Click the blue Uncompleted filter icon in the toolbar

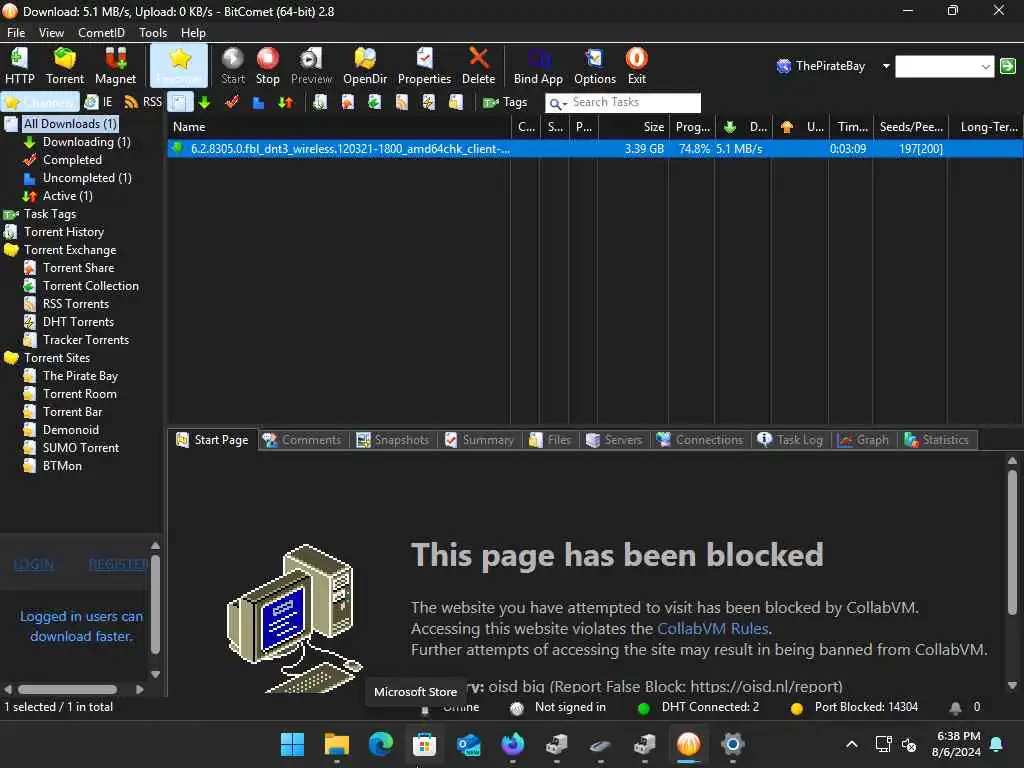point(258,103)
